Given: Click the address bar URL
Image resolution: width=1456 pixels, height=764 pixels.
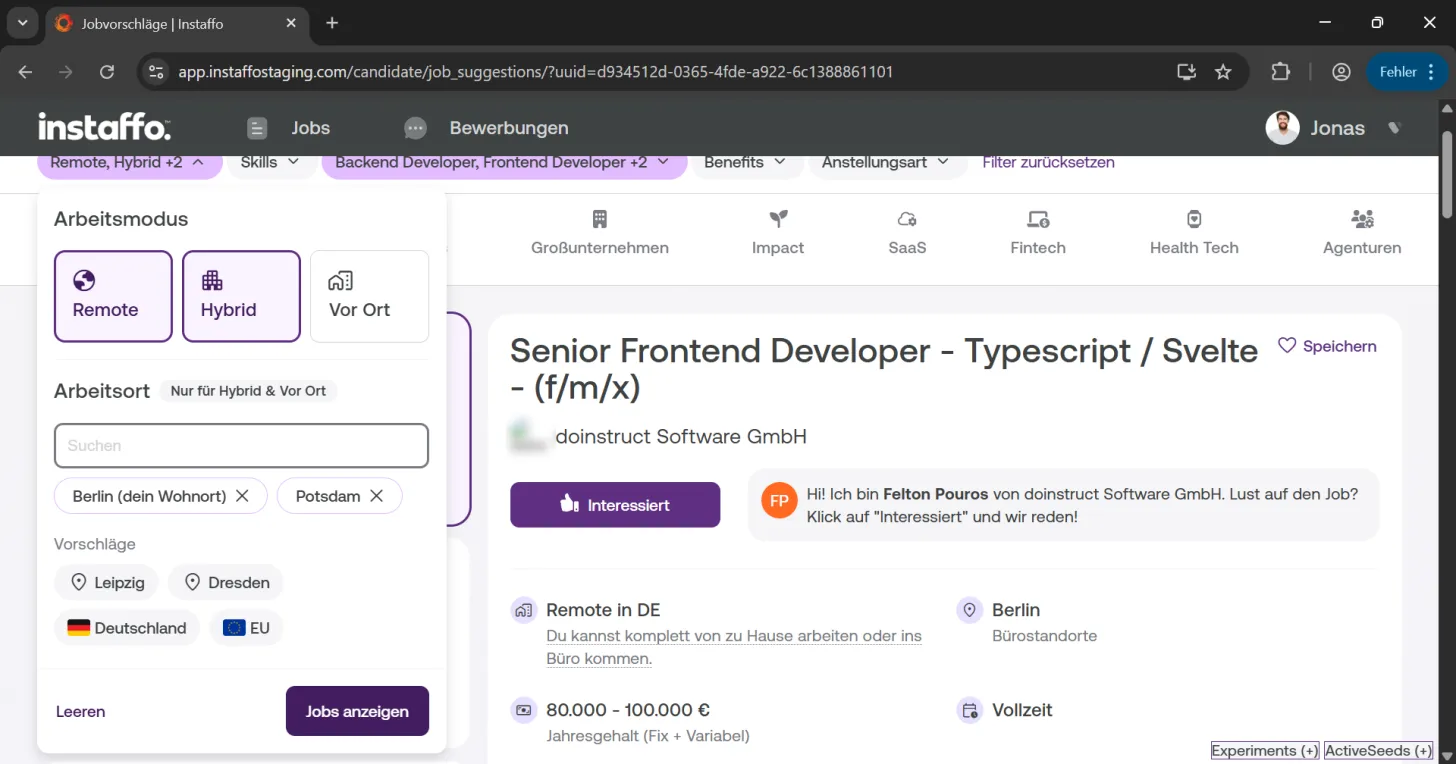Looking at the screenshot, I should [536, 72].
